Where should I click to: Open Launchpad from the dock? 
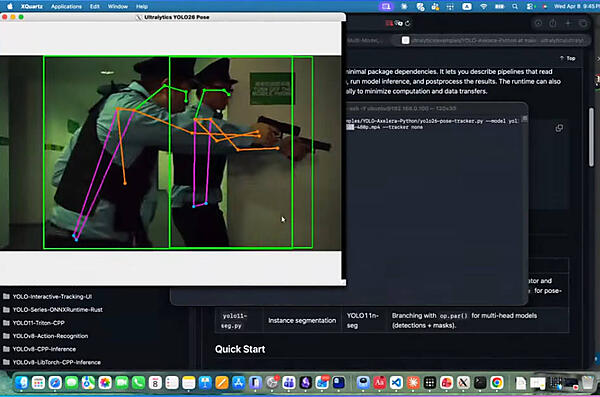coord(39,382)
